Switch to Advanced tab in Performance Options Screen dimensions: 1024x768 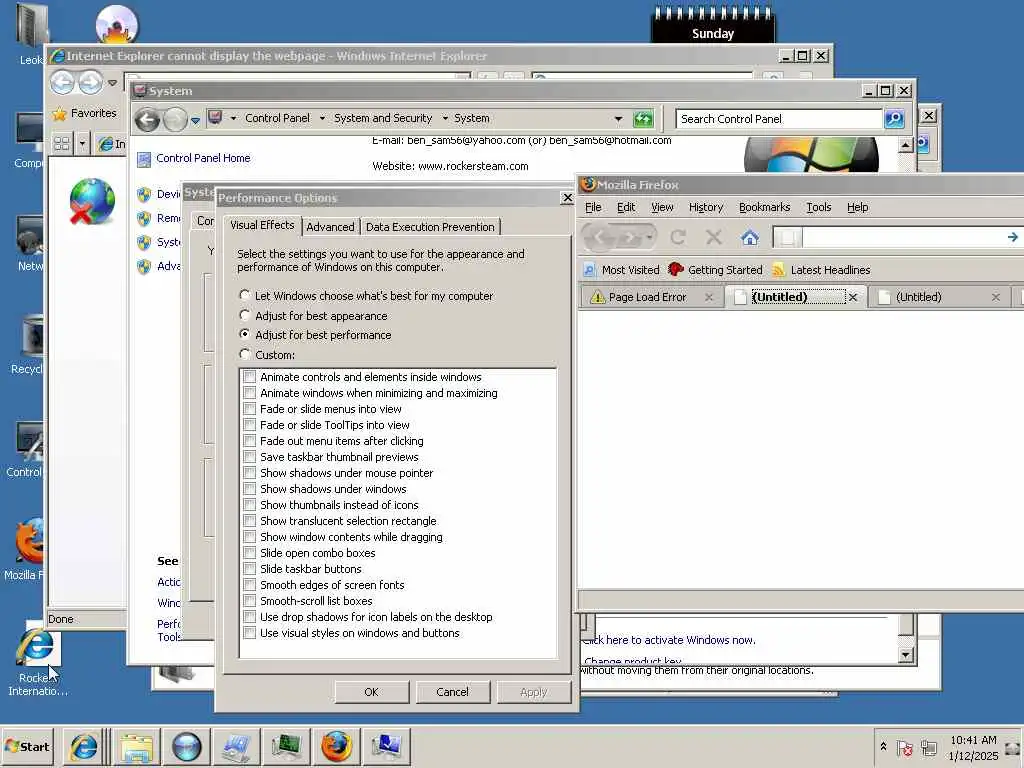pos(330,227)
